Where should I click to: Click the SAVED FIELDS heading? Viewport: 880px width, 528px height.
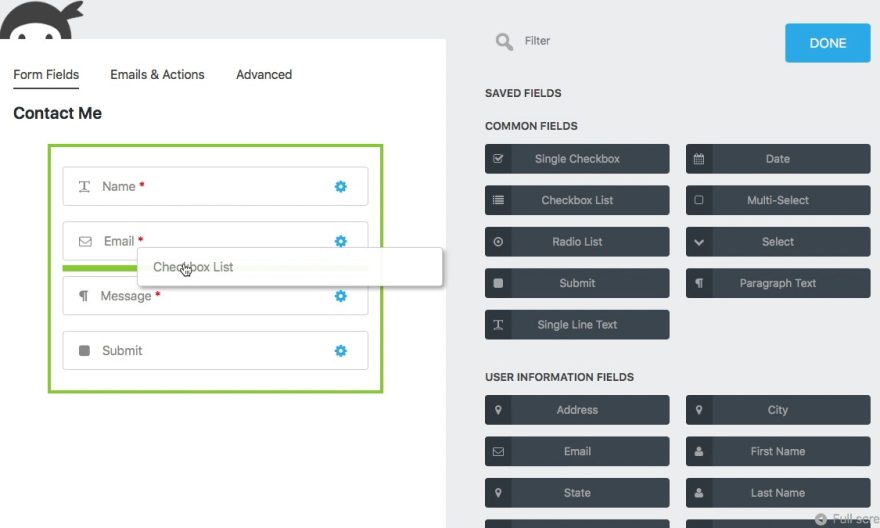[523, 93]
